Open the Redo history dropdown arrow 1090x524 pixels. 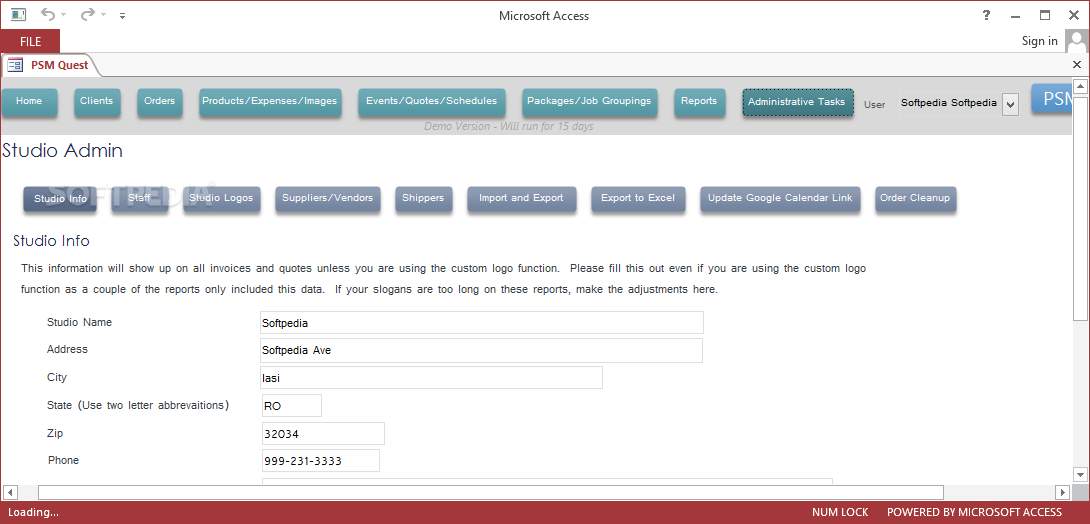[103, 15]
